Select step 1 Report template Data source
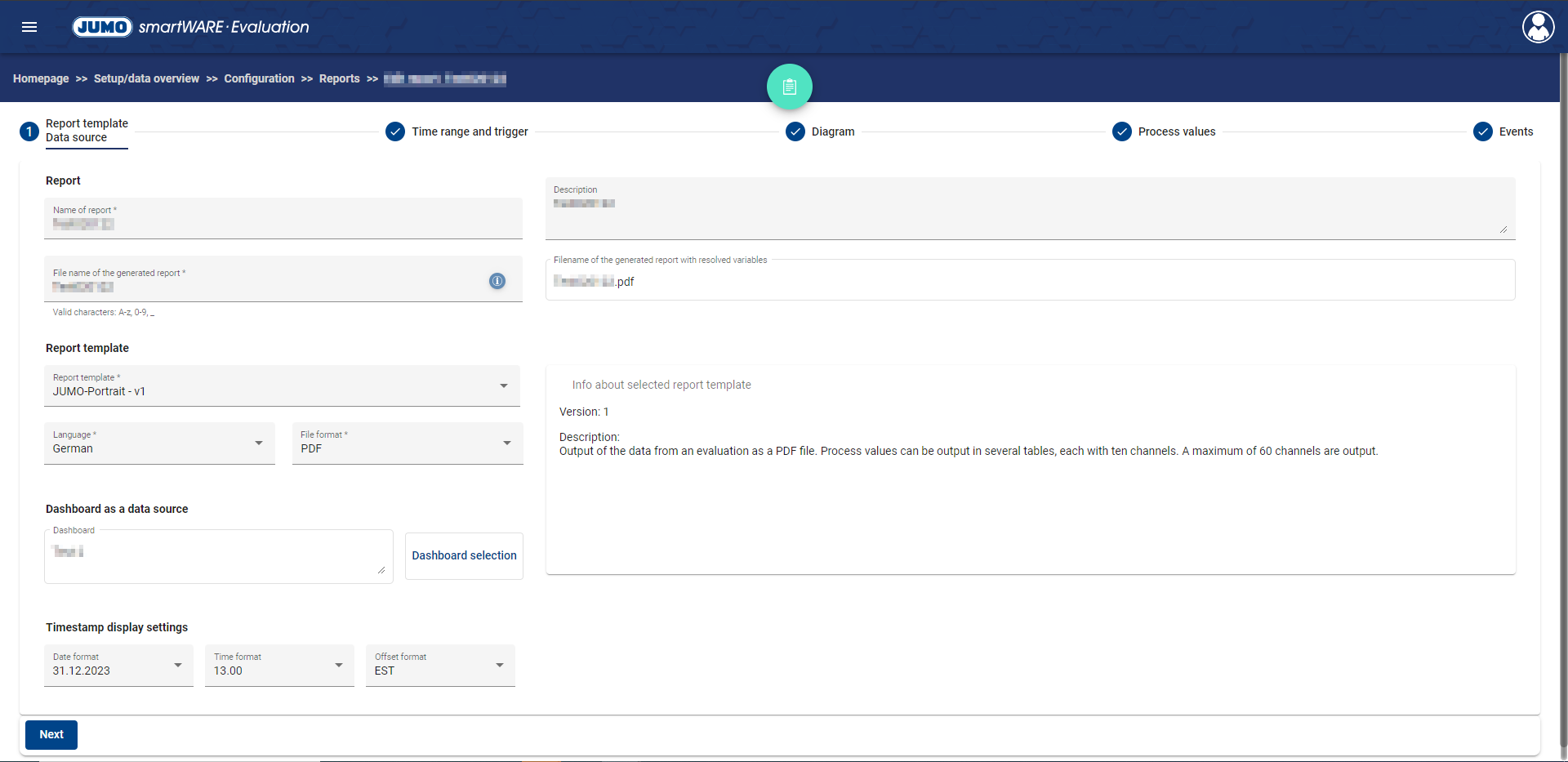Screen dimensions: 1568x762 tap(75, 131)
